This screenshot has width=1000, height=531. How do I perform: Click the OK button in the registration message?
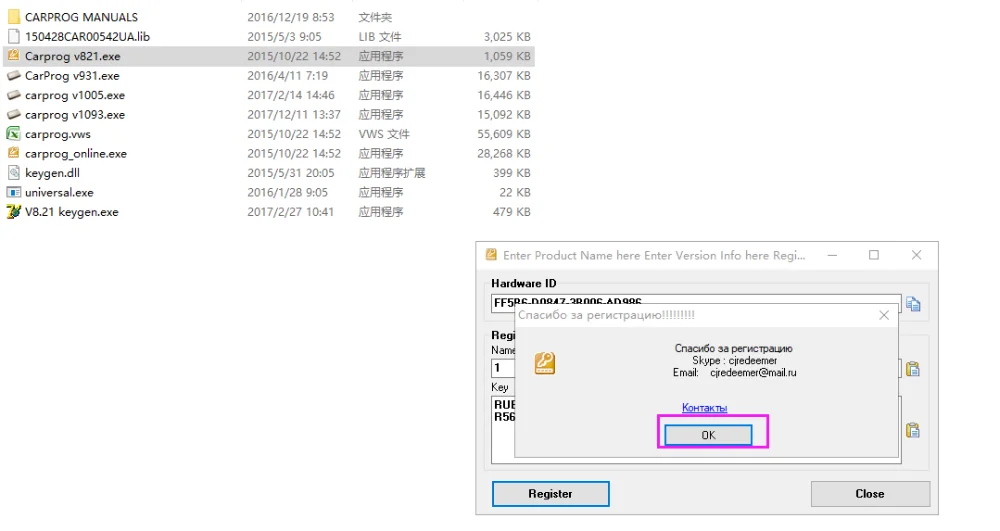pos(708,435)
